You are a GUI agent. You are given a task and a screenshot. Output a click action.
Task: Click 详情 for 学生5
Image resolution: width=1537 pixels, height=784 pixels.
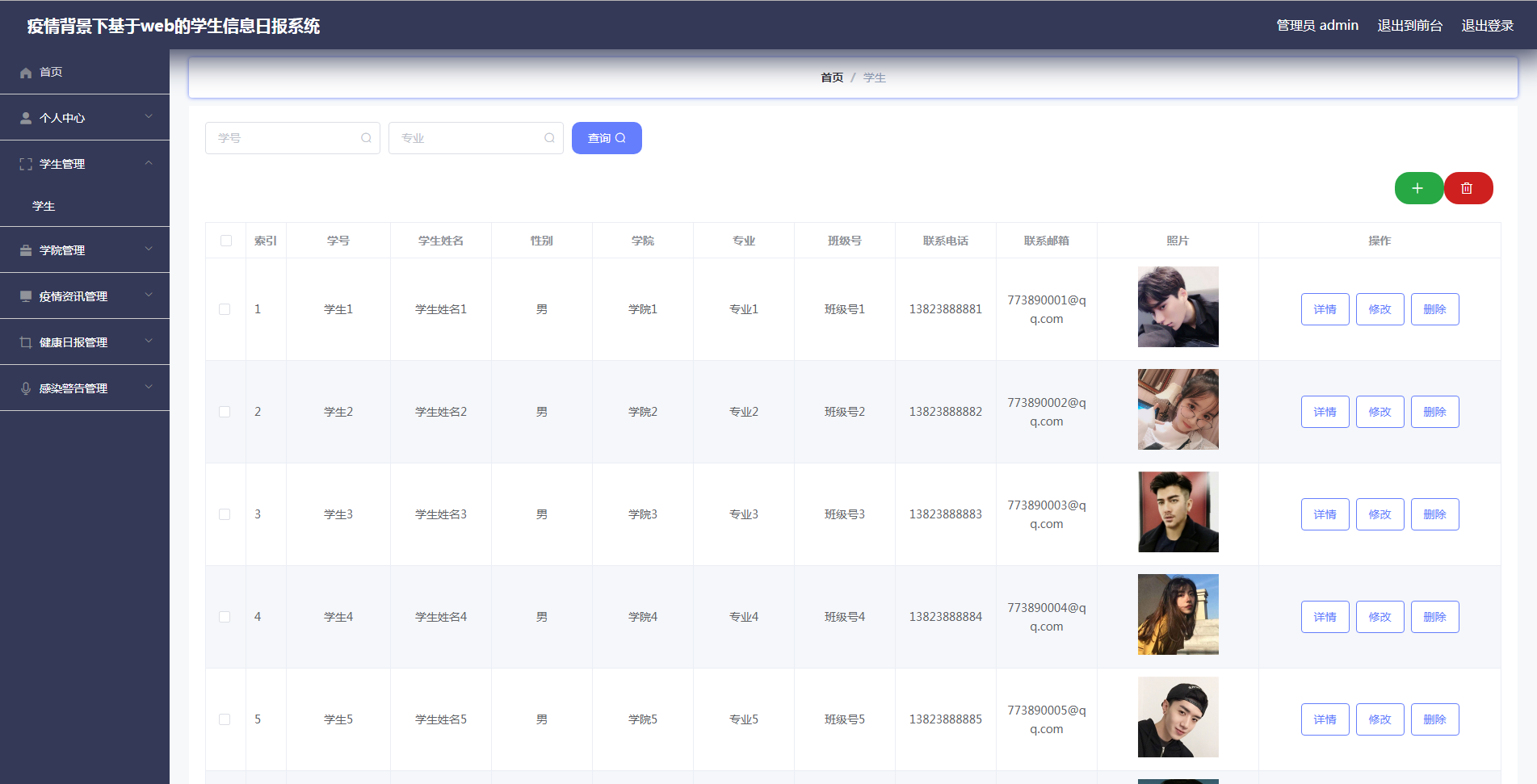(x=1325, y=719)
